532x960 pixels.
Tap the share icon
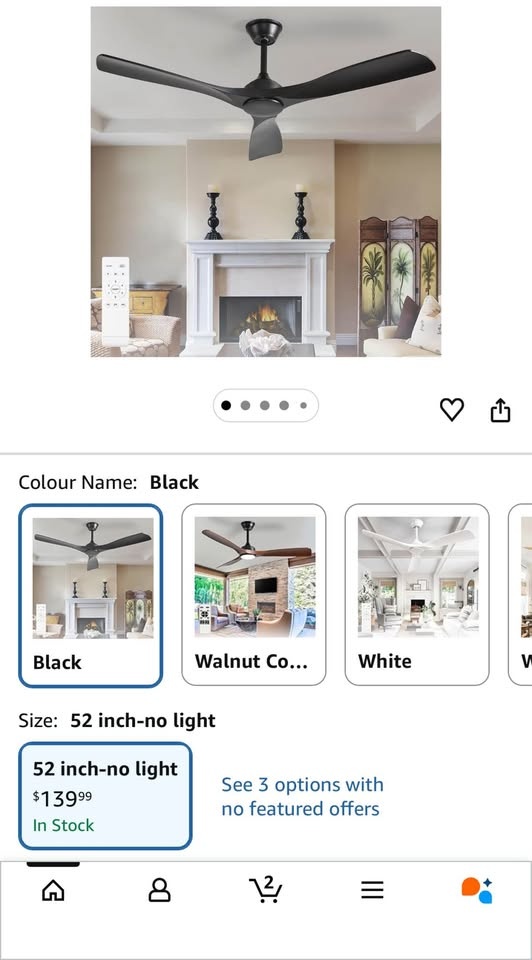[500, 410]
